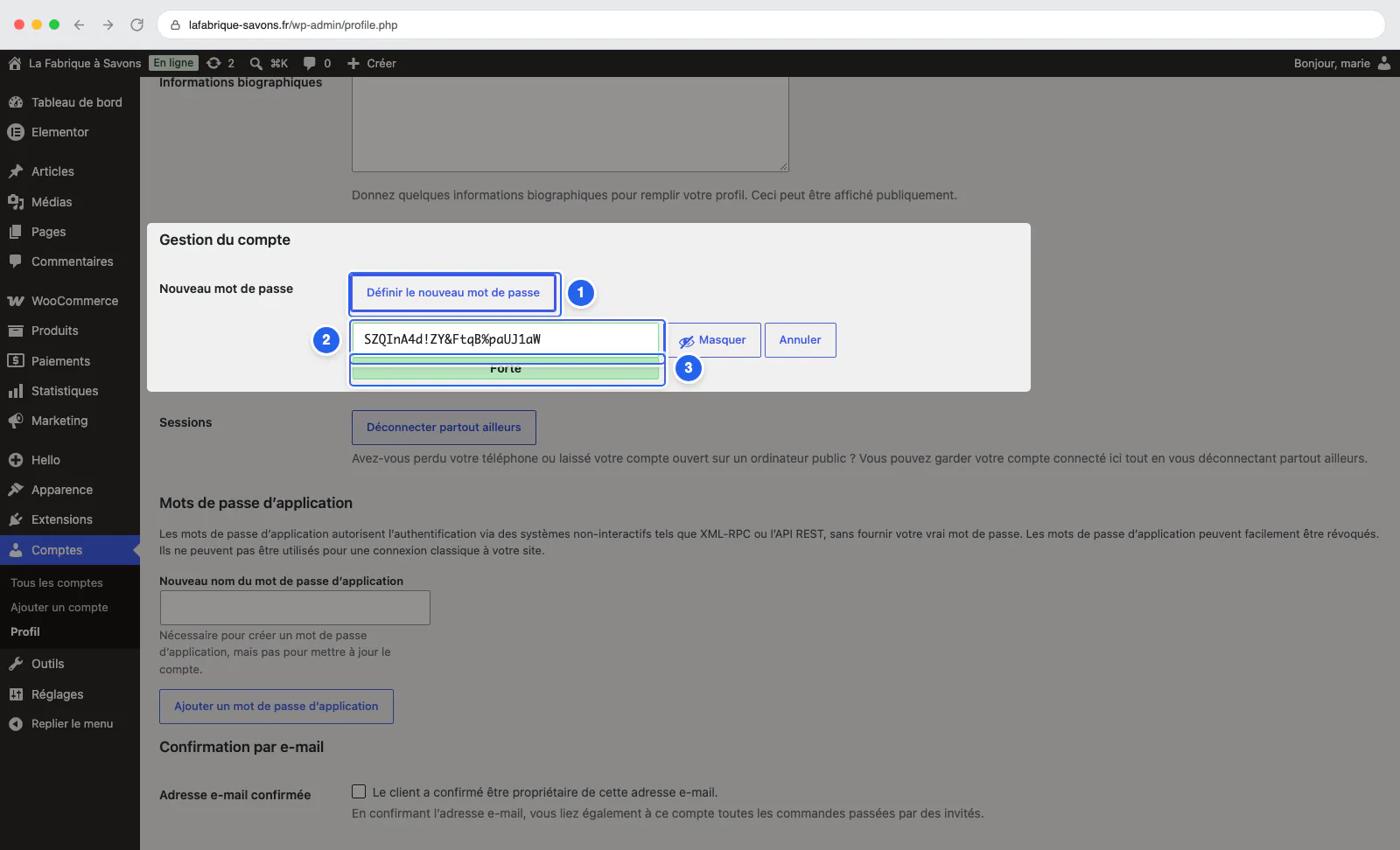Open Tous les comptes submenu item
1400x850 pixels.
(x=57, y=582)
